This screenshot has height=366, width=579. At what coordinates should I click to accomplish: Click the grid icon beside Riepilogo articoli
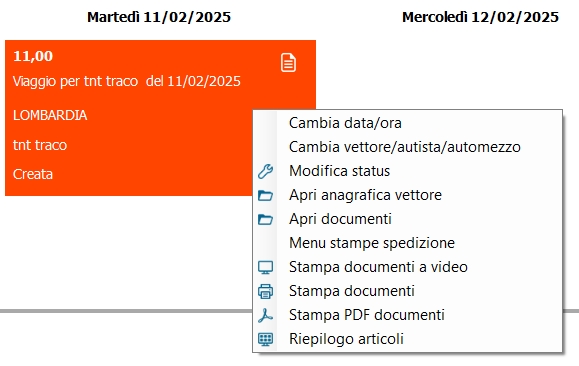(265, 339)
